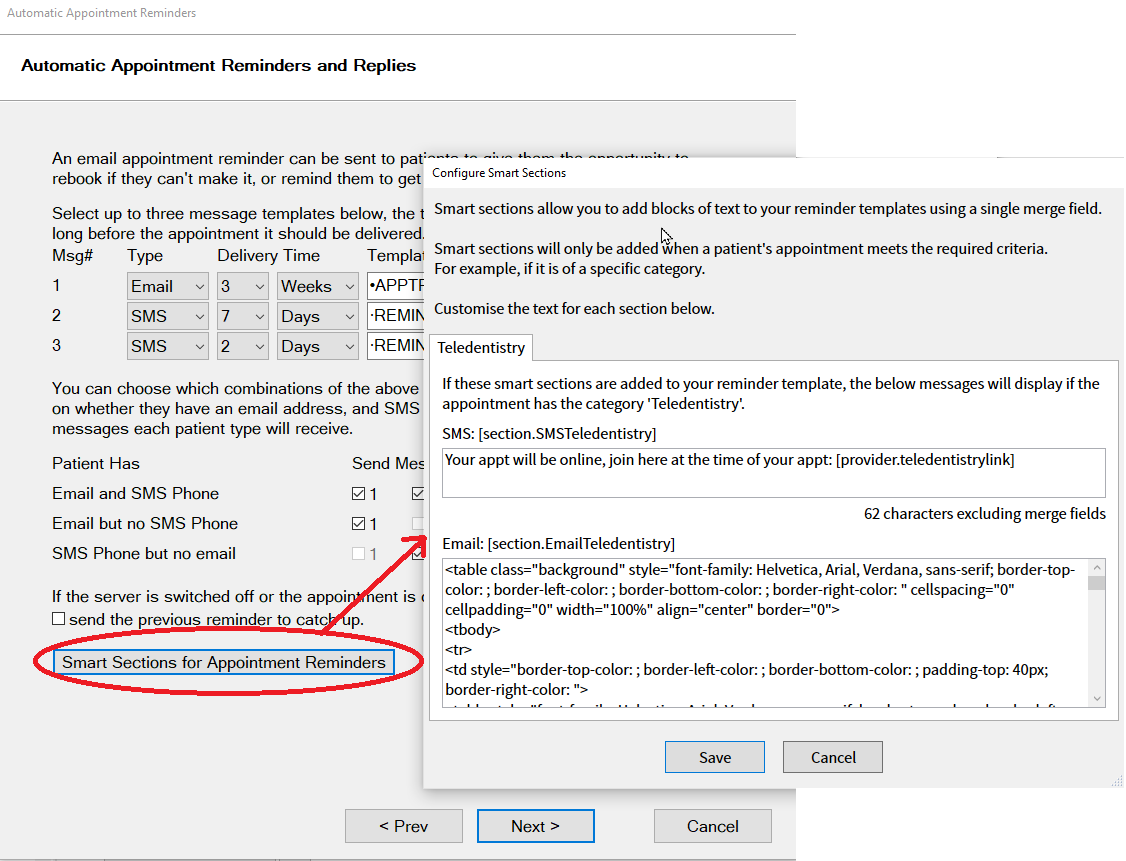Toggle message 1 for Email and SMS Phone
The height and width of the screenshot is (861, 1126).
point(359,494)
